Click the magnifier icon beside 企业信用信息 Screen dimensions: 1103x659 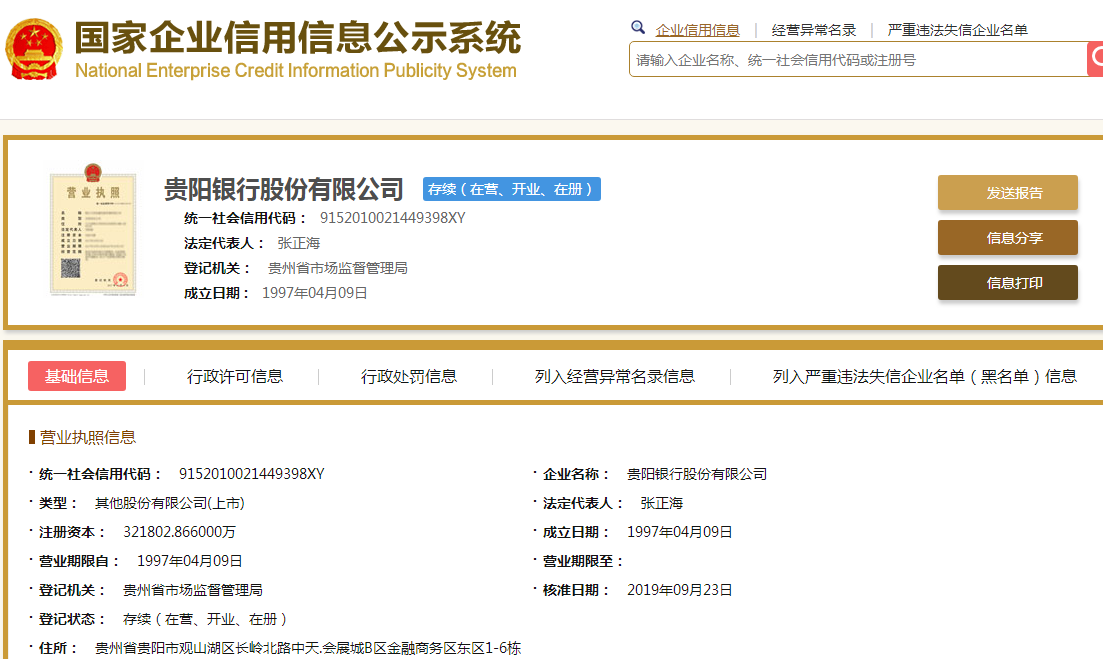point(638,27)
